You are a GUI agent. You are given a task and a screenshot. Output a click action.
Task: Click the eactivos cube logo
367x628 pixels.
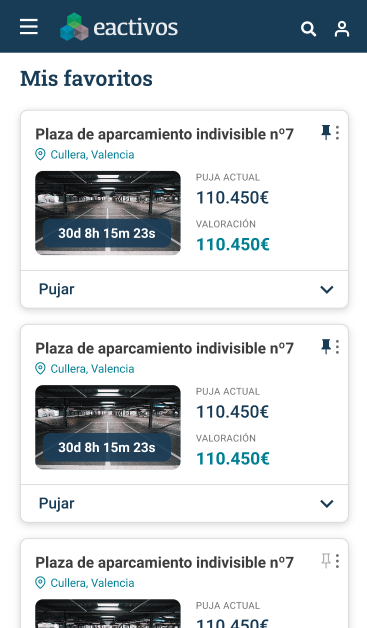(74, 27)
